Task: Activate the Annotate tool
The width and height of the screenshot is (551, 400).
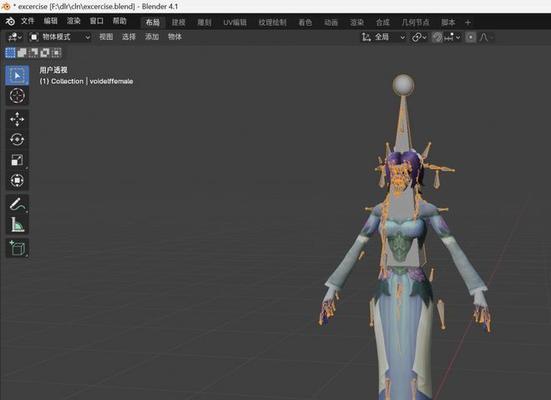Action: point(17,204)
